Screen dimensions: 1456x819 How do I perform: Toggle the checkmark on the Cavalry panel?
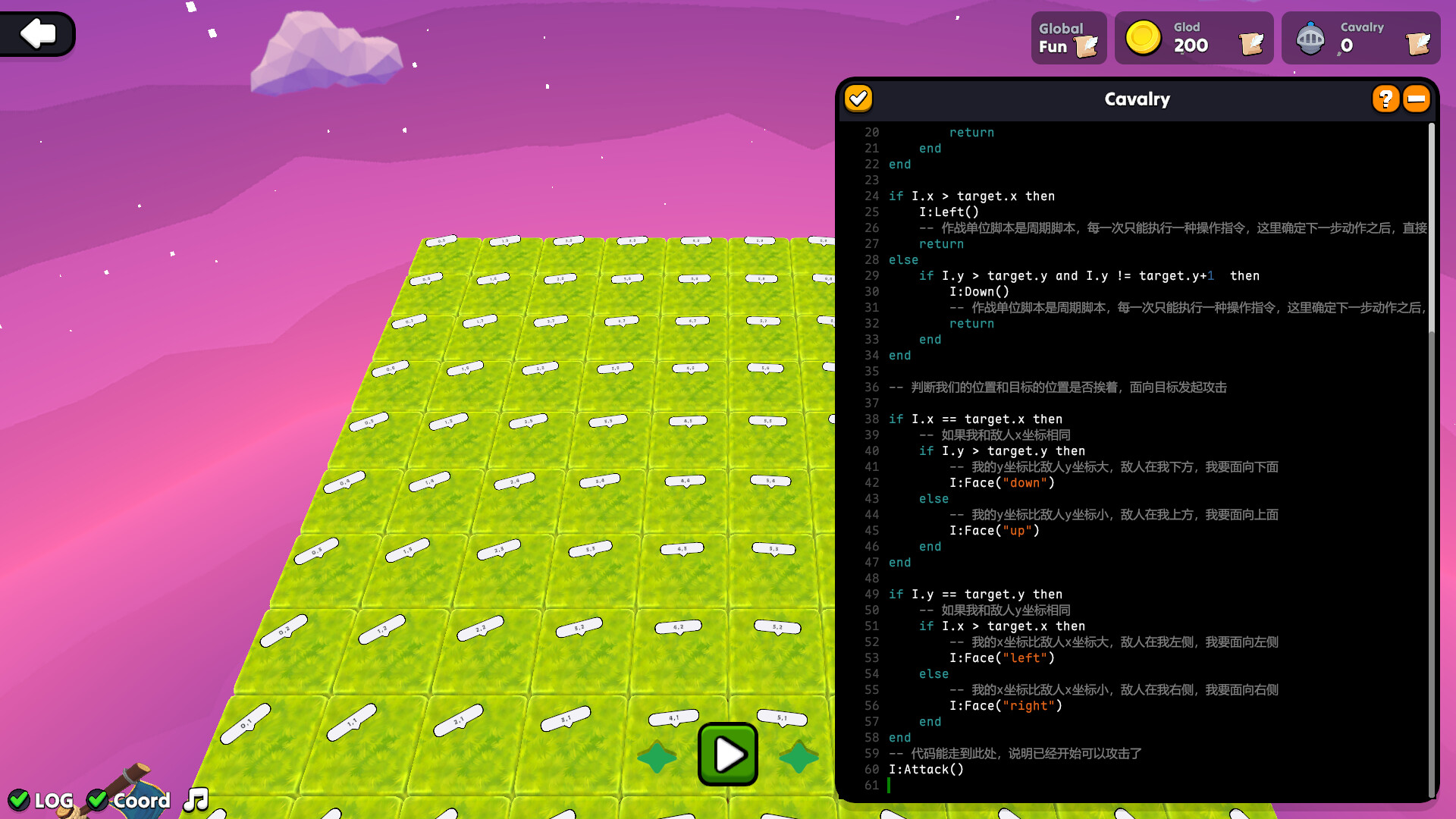pos(859,99)
